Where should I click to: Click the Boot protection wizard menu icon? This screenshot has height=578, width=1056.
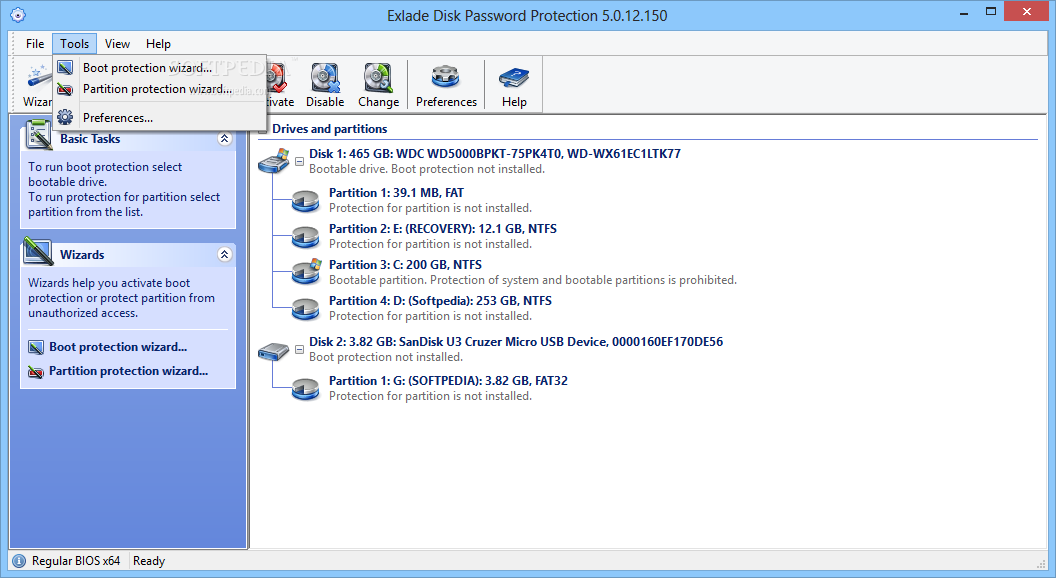[x=65, y=67]
